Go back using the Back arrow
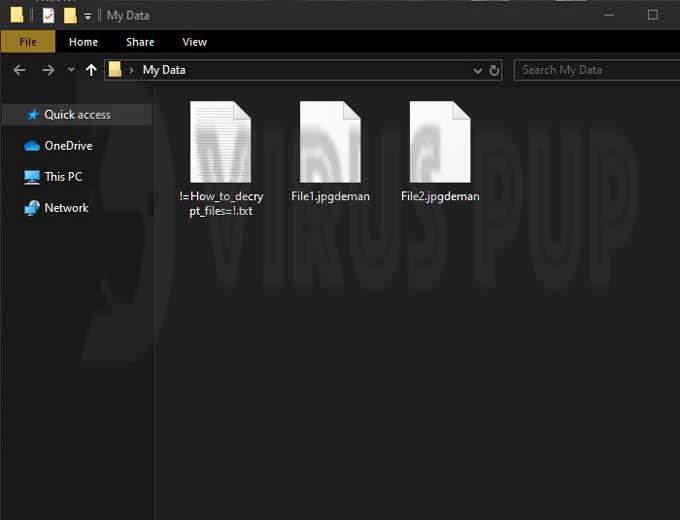Screen dimensions: 680x520 click(20, 70)
